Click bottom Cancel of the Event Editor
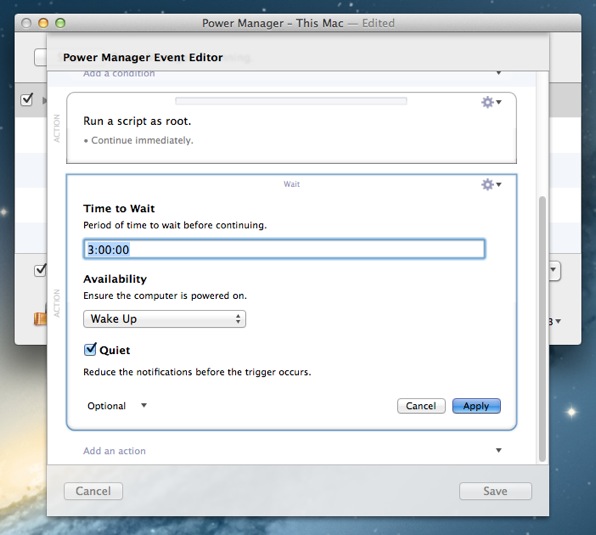This screenshot has height=535, width=596. click(x=93, y=491)
